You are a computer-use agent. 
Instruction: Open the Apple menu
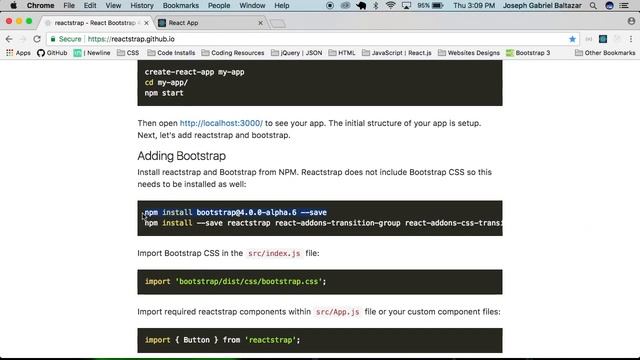(x=13, y=5)
